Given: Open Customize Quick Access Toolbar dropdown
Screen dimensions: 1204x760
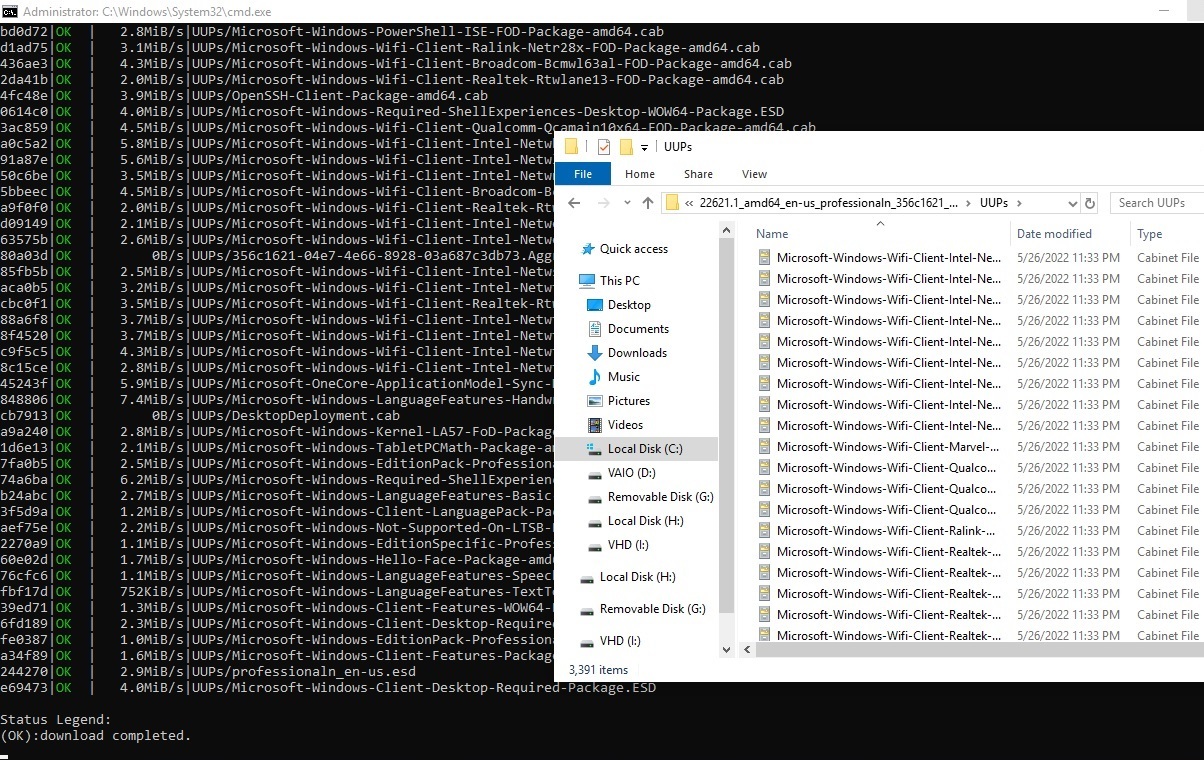Looking at the screenshot, I should pyautogui.click(x=644, y=148).
